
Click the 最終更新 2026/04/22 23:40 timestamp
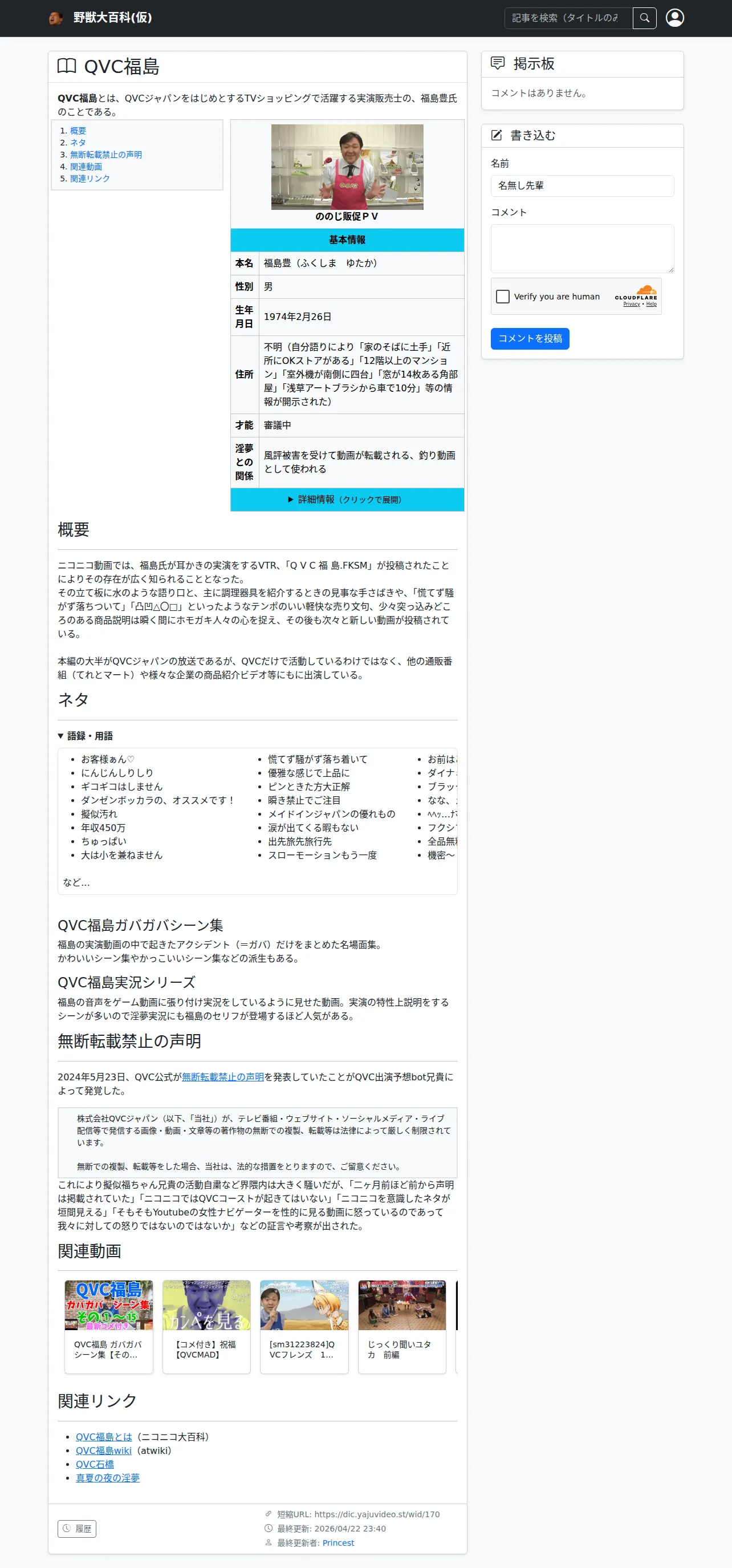click(x=332, y=1529)
